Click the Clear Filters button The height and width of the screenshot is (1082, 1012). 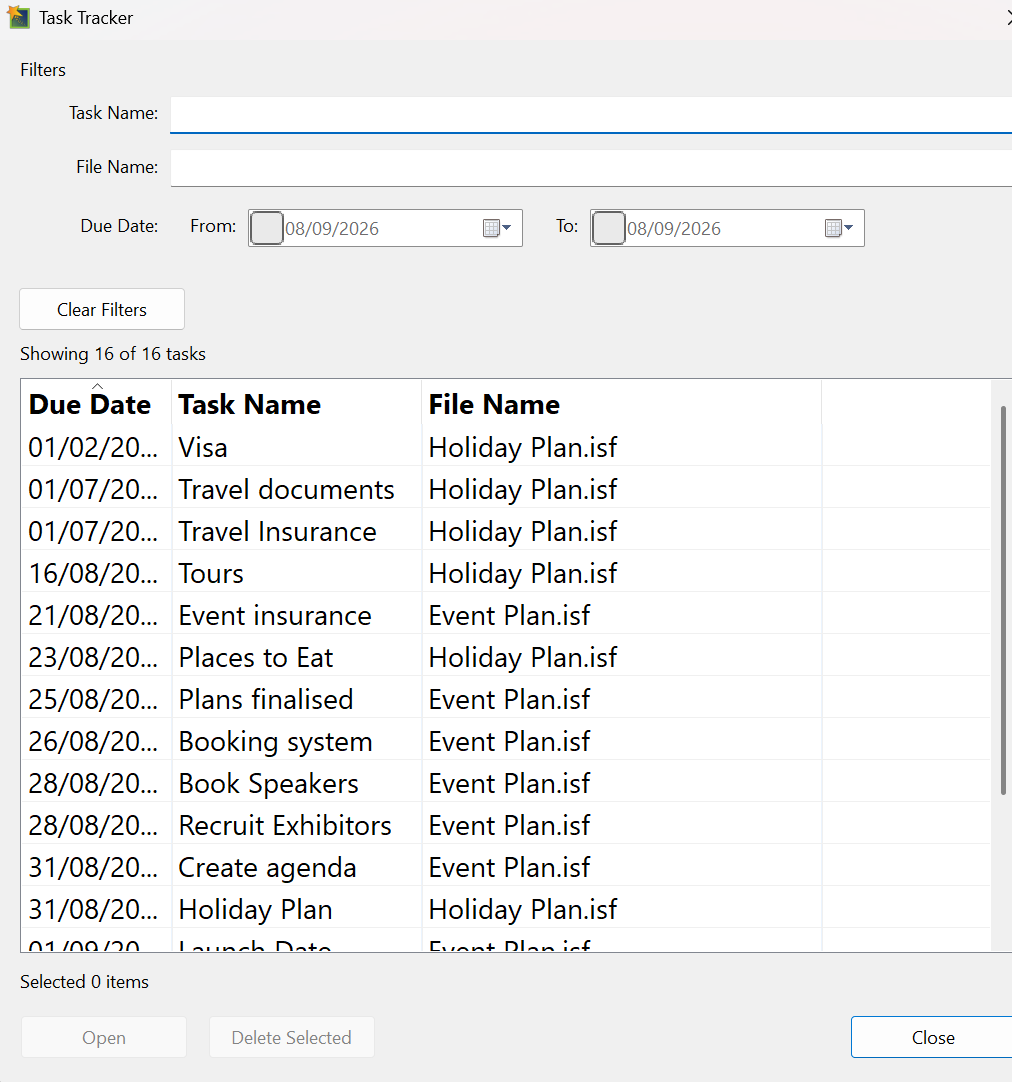click(x=102, y=309)
